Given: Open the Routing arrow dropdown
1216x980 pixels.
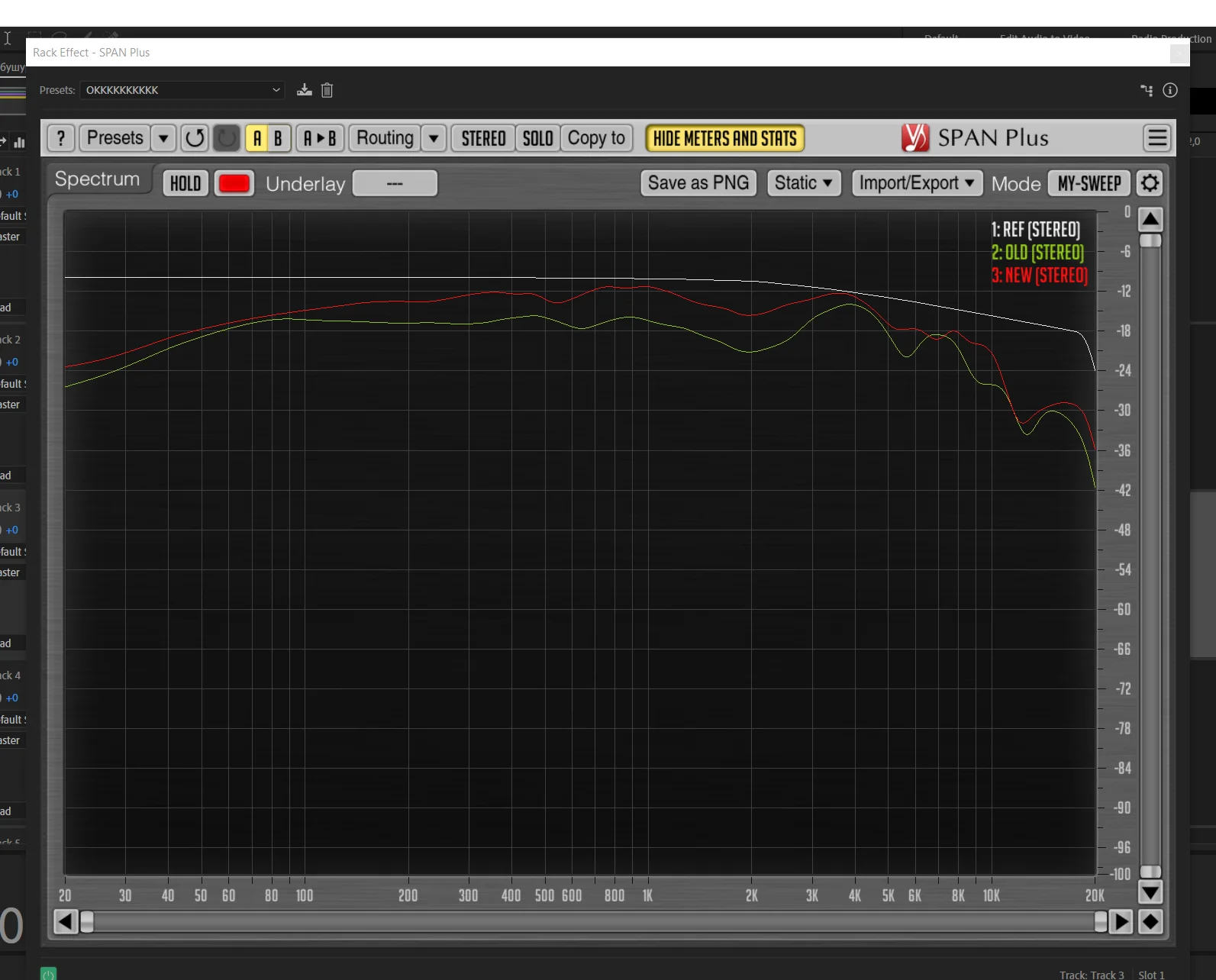Looking at the screenshot, I should tap(434, 138).
